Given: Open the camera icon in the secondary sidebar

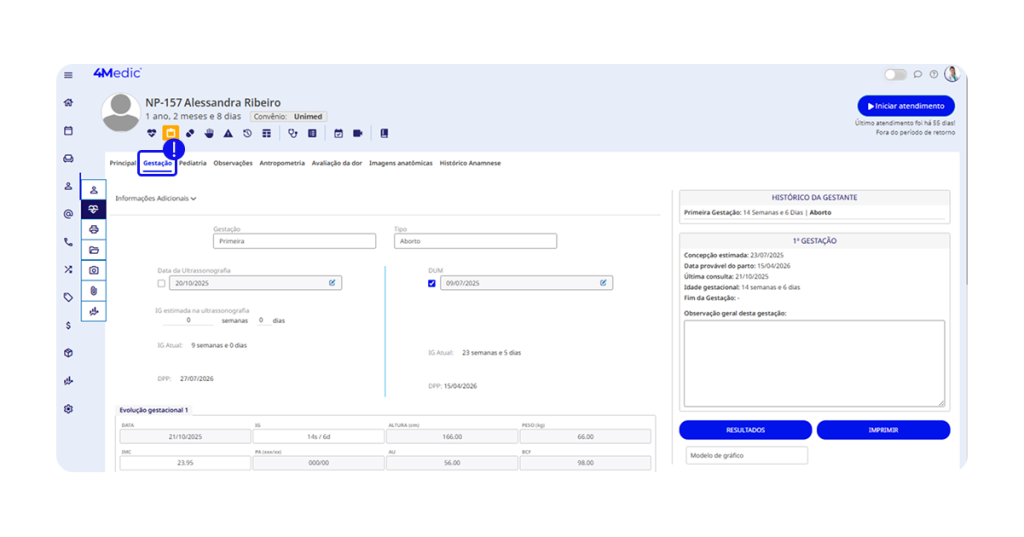Looking at the screenshot, I should pos(94,270).
